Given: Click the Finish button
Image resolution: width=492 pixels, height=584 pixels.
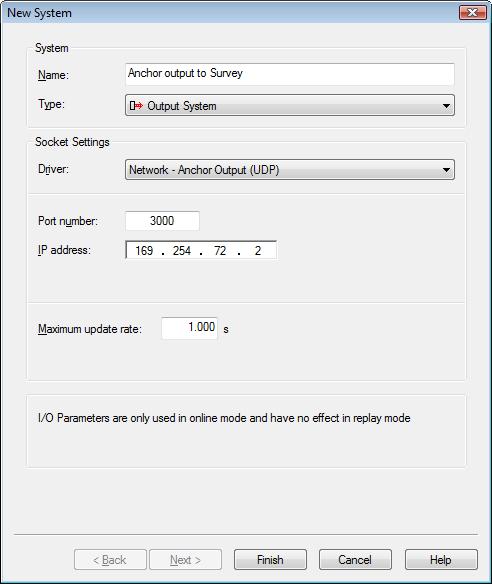Looking at the screenshot, I should 270,559.
